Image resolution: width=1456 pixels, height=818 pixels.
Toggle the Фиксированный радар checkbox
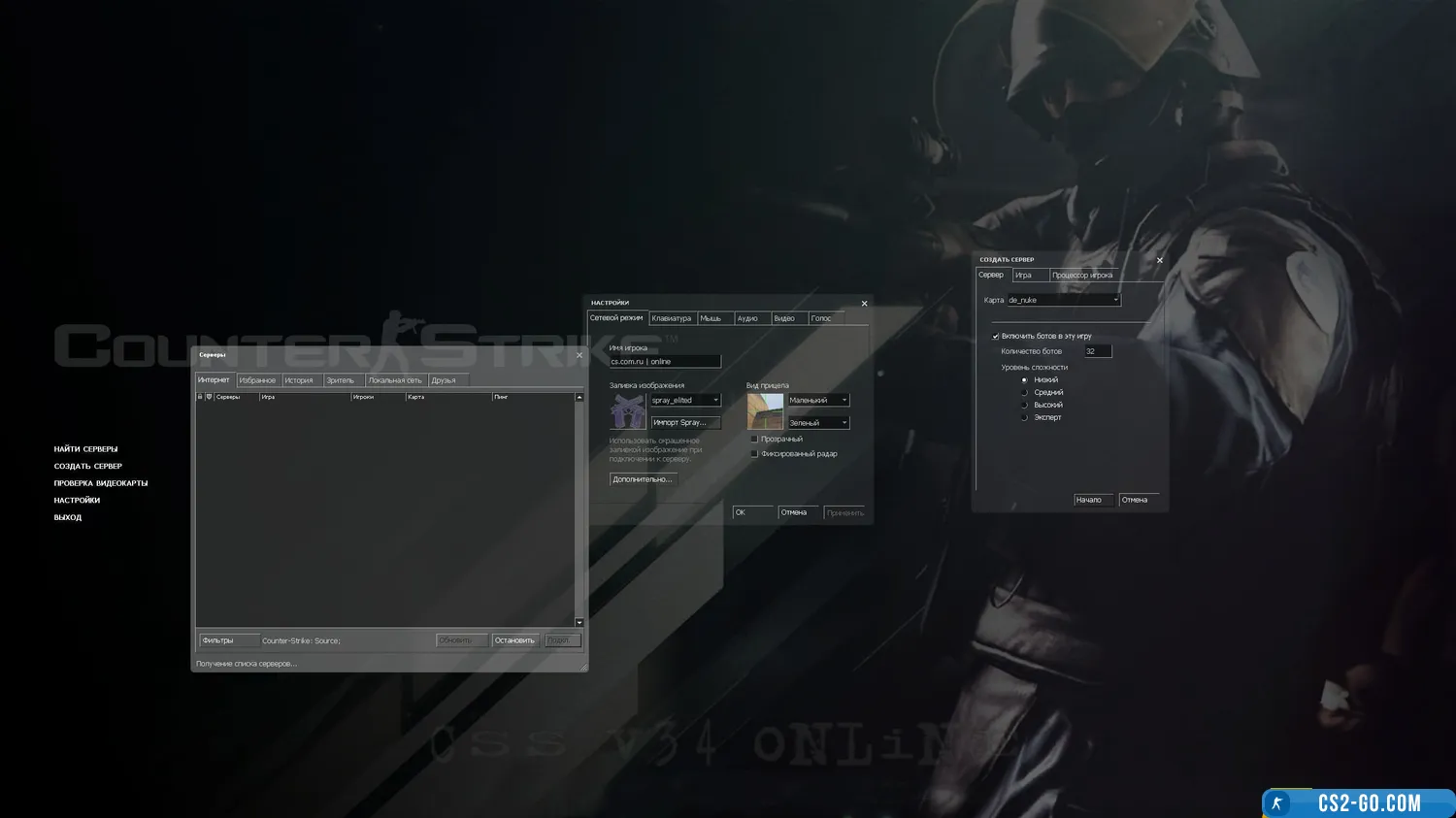pyautogui.click(x=754, y=454)
